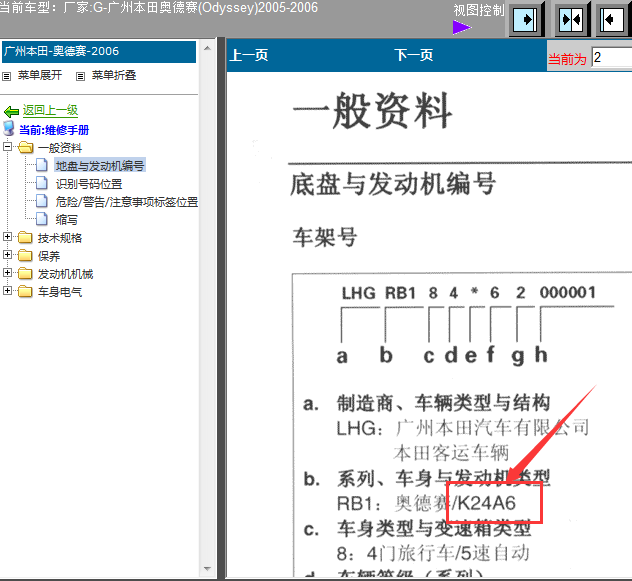Click 菜单展开 to expand the menu
This screenshot has width=632, height=581.
pyautogui.click(x=40, y=75)
